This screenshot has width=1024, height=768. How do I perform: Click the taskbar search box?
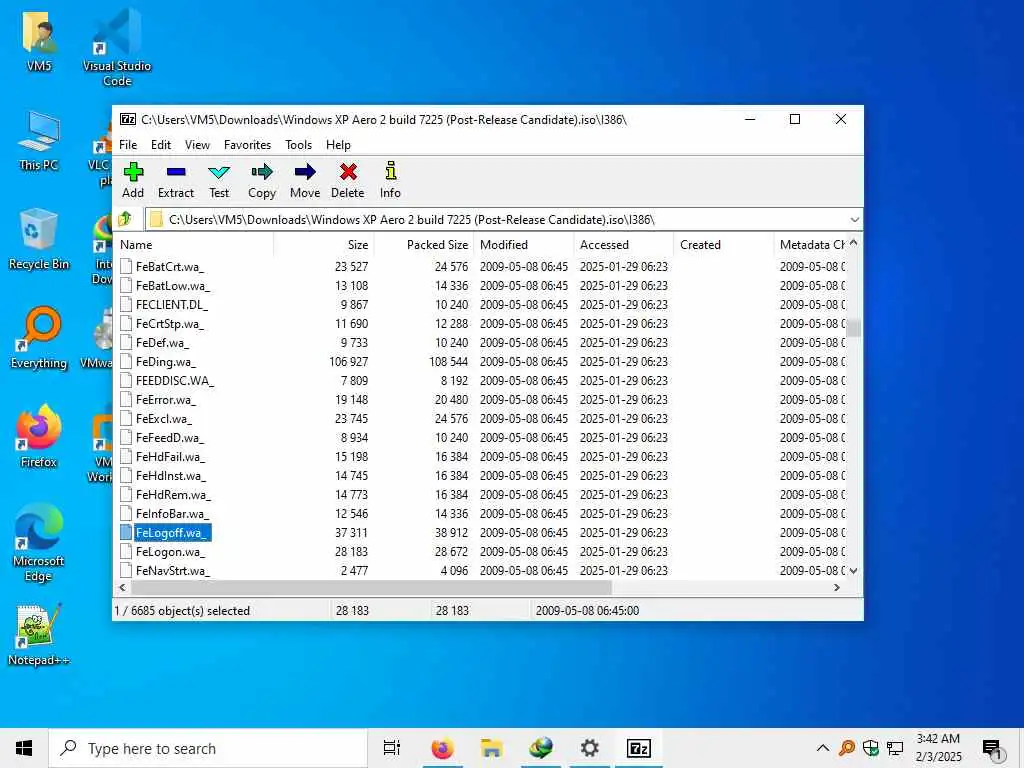(208, 748)
